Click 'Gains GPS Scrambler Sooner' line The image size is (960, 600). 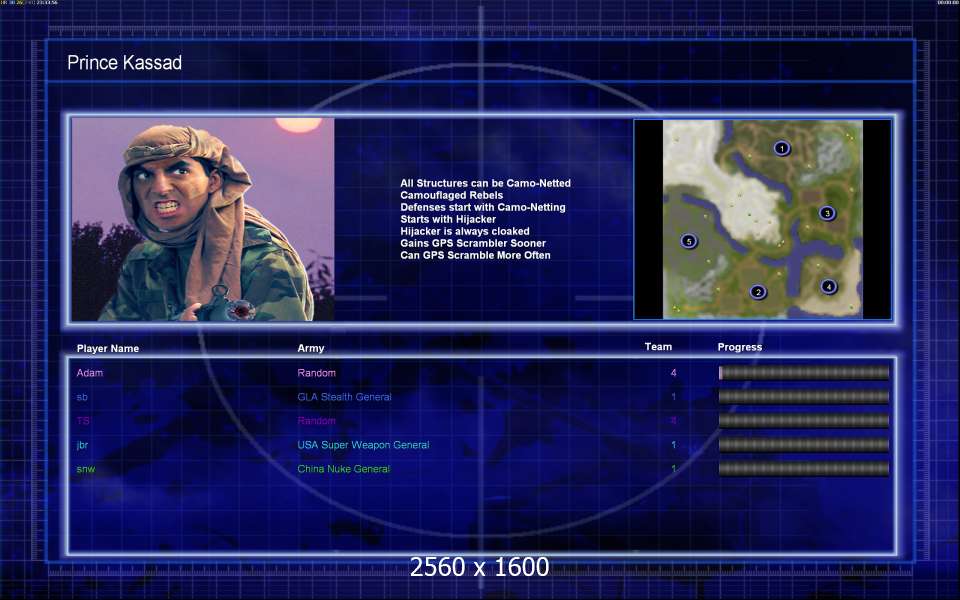473,243
